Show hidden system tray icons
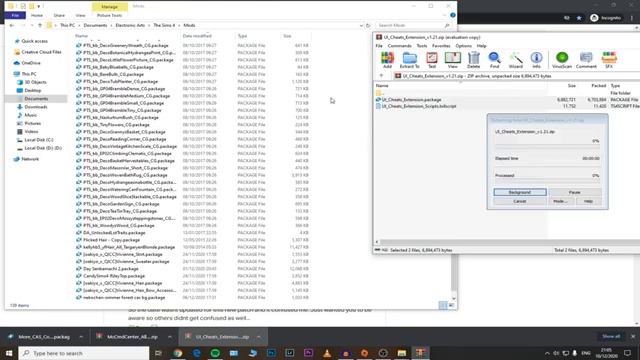Image resolution: width=640 pixels, height=360 pixels. pyautogui.click(x=547, y=353)
